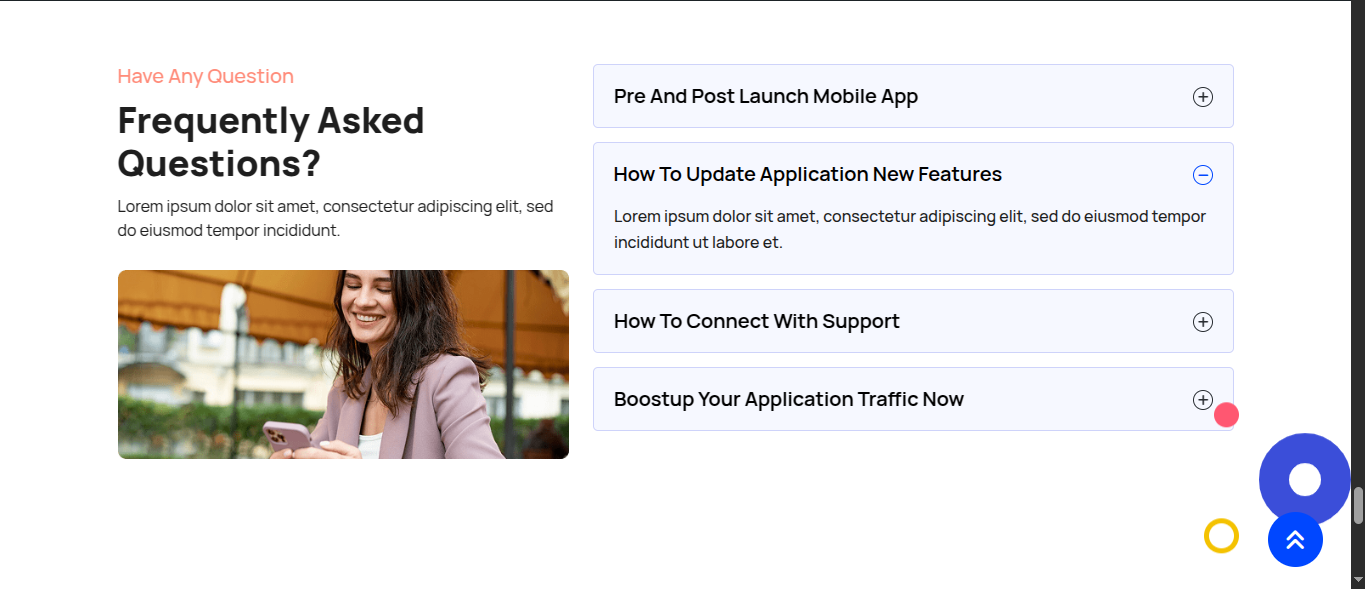Click the intro paragraph under the FAQ heading
Viewport: 1365px width, 589px height.
(x=336, y=219)
